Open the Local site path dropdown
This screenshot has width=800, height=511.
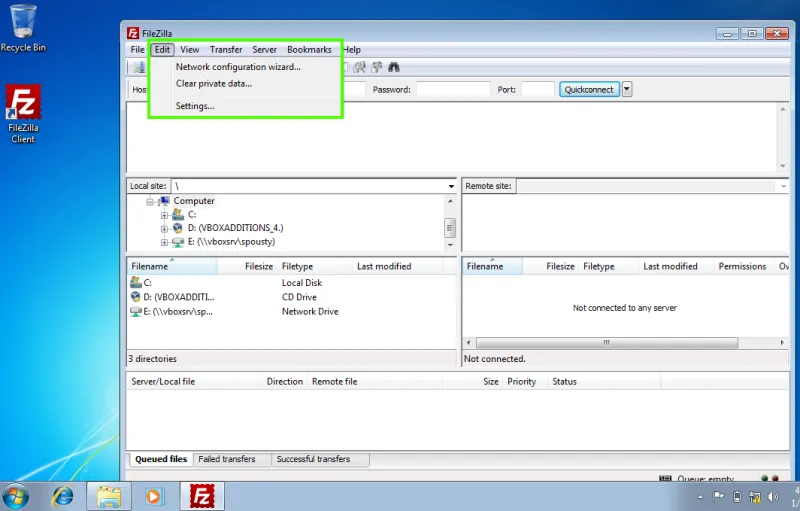coord(451,186)
